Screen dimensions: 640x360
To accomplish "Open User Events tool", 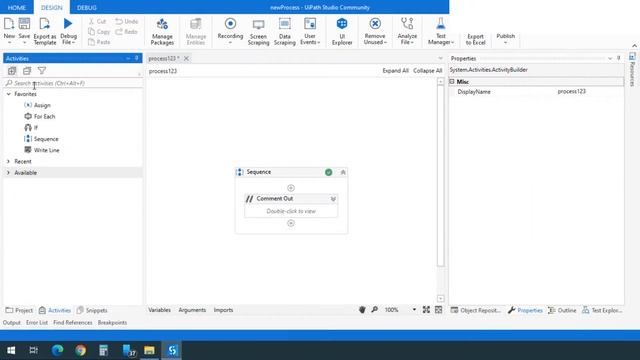I will click(310, 31).
